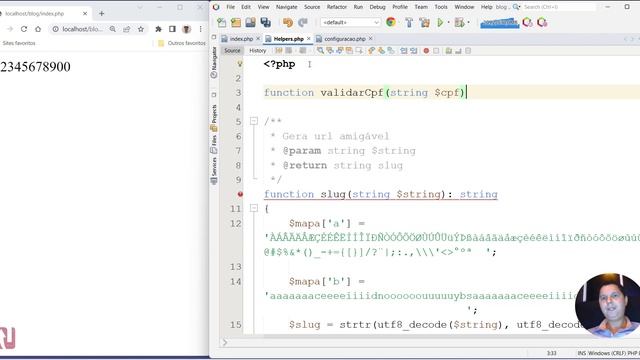
Task: Click the Open Project icon in NetBeans toolbar
Action: pos(251,22)
